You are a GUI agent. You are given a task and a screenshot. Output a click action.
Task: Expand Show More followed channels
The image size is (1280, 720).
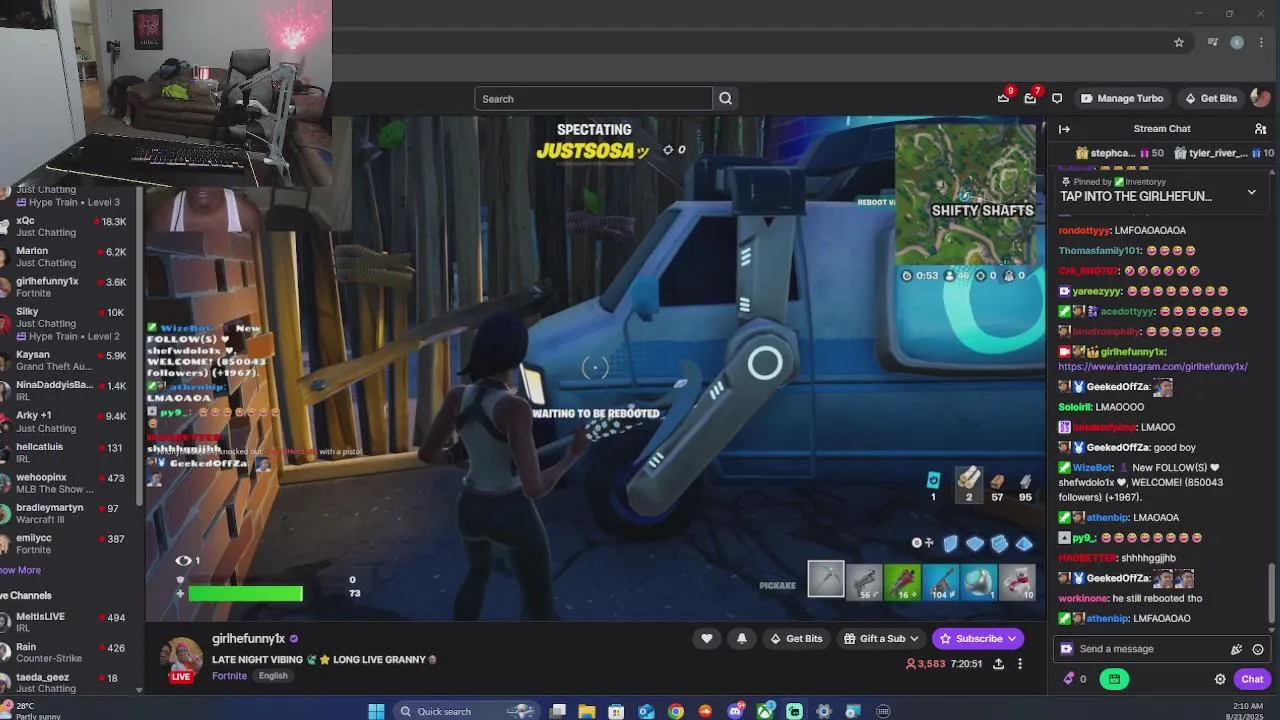20,570
